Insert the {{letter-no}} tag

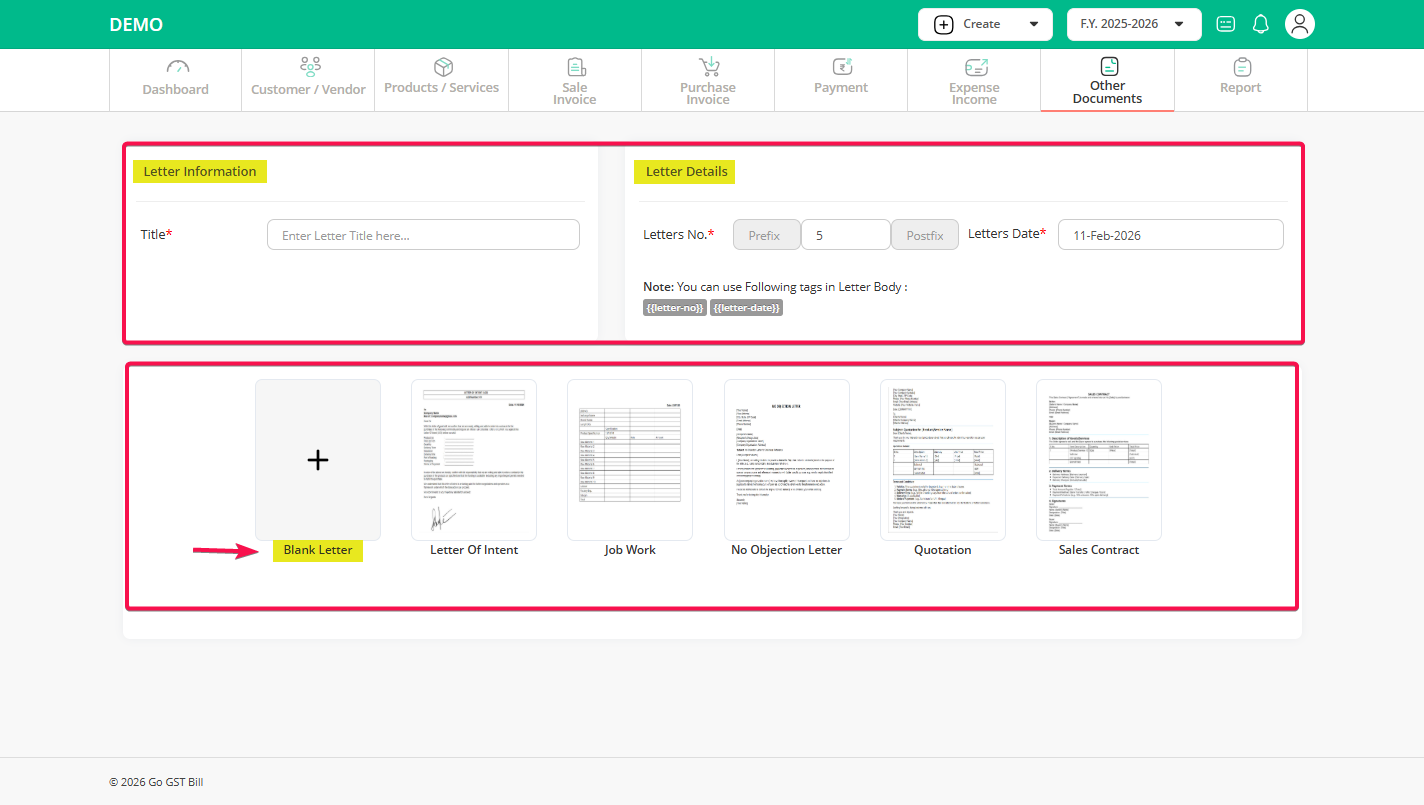click(675, 308)
